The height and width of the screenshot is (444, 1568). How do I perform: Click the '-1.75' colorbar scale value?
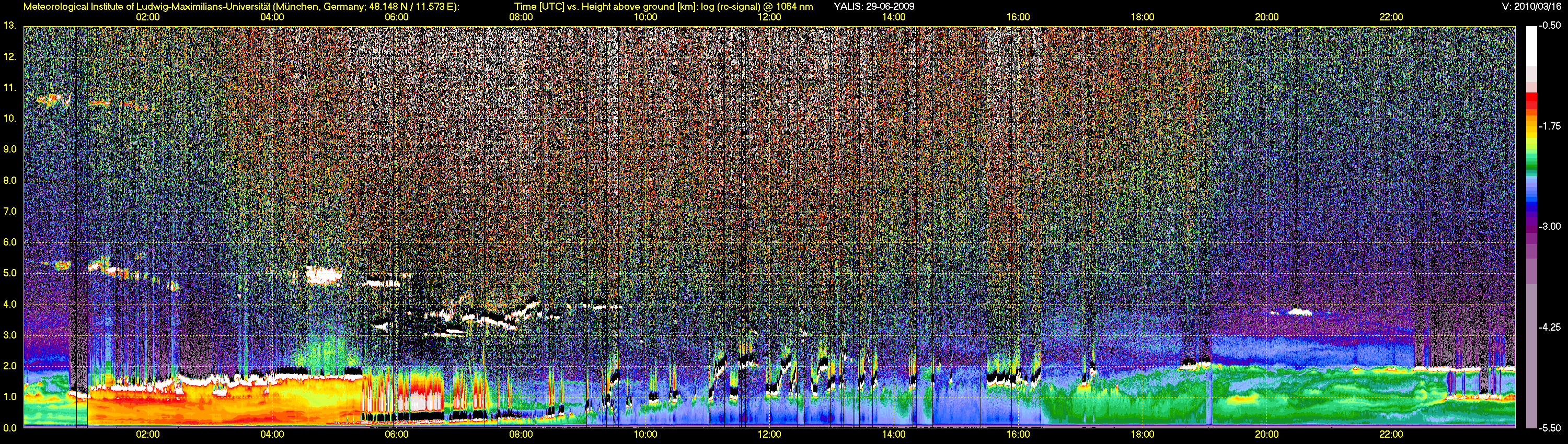click(x=1550, y=126)
